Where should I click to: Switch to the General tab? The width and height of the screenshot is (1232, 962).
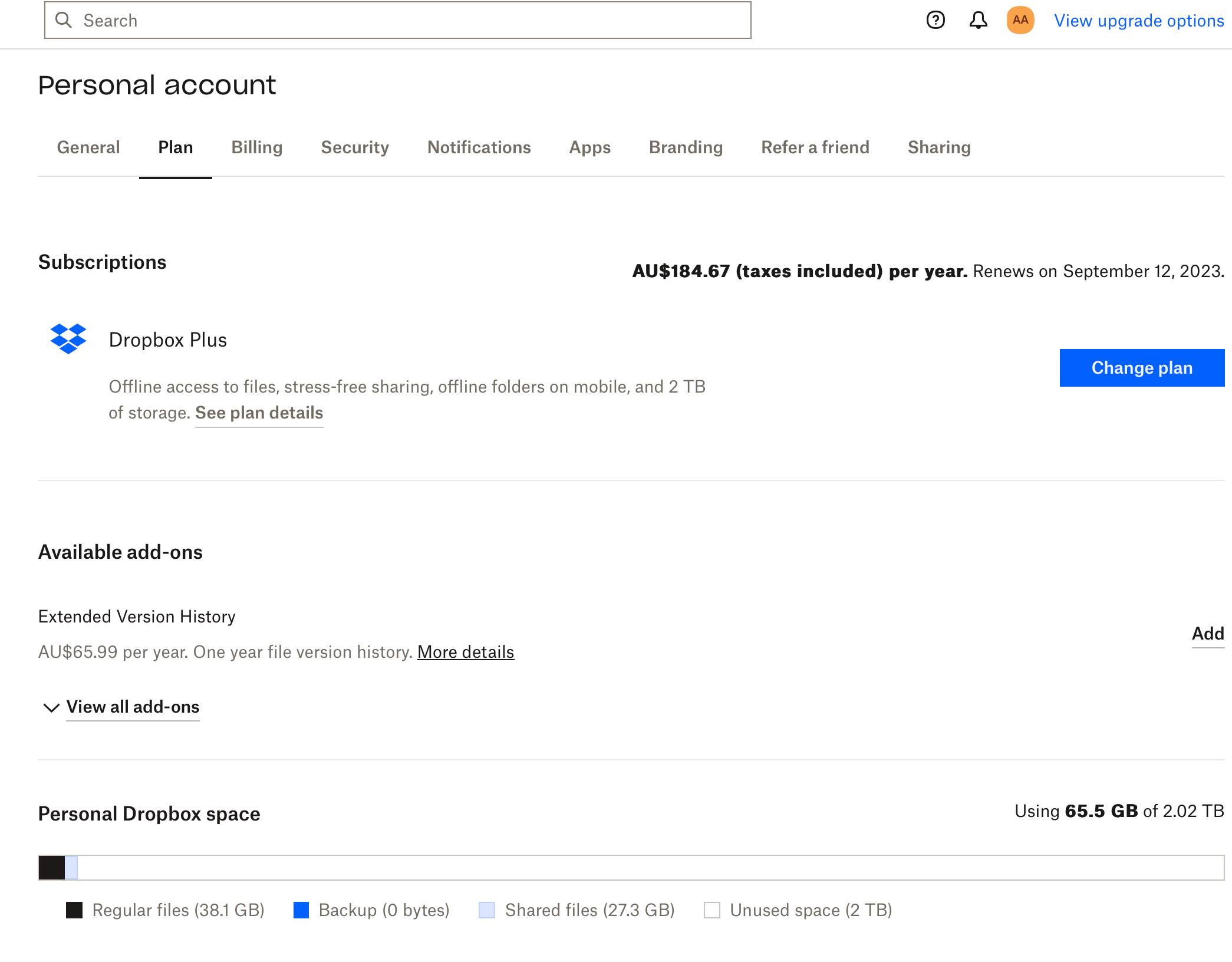click(88, 147)
